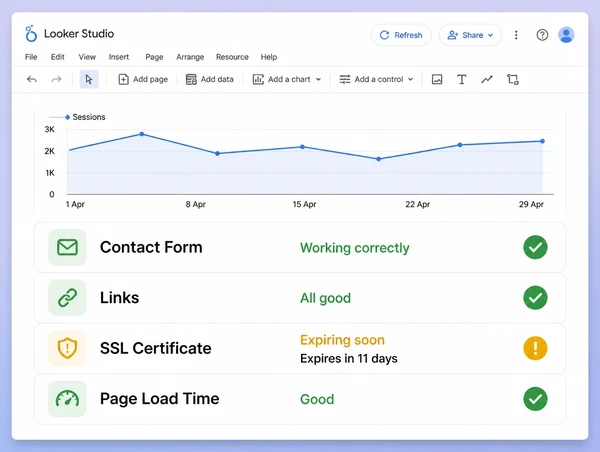Click the 'Expires in 11 days' text

point(349,359)
